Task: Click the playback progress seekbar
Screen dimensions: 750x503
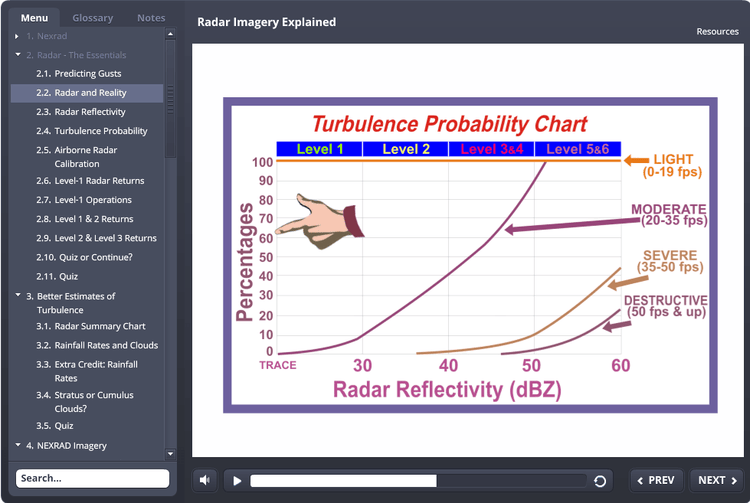Action: tap(420, 481)
